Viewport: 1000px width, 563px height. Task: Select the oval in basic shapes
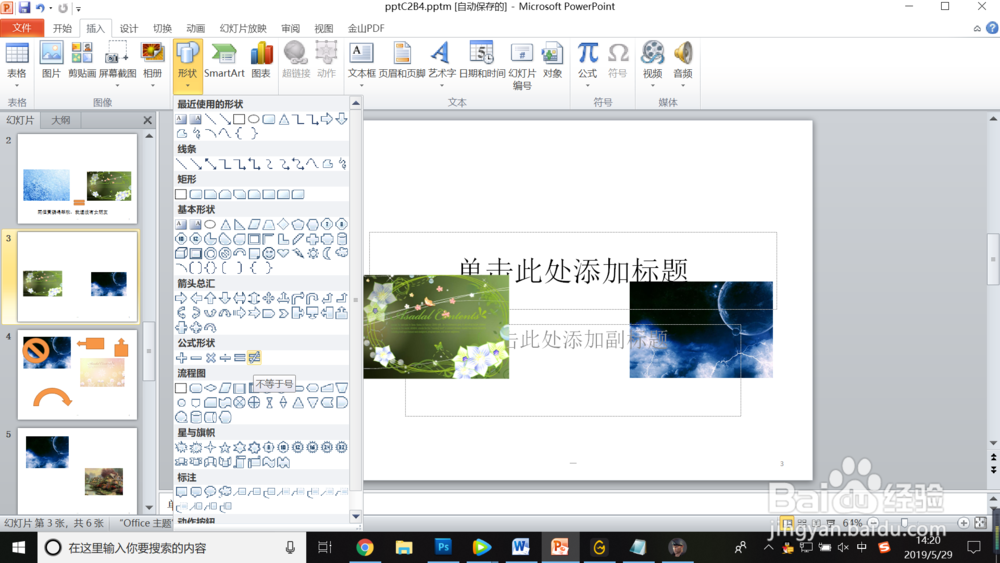[210, 224]
